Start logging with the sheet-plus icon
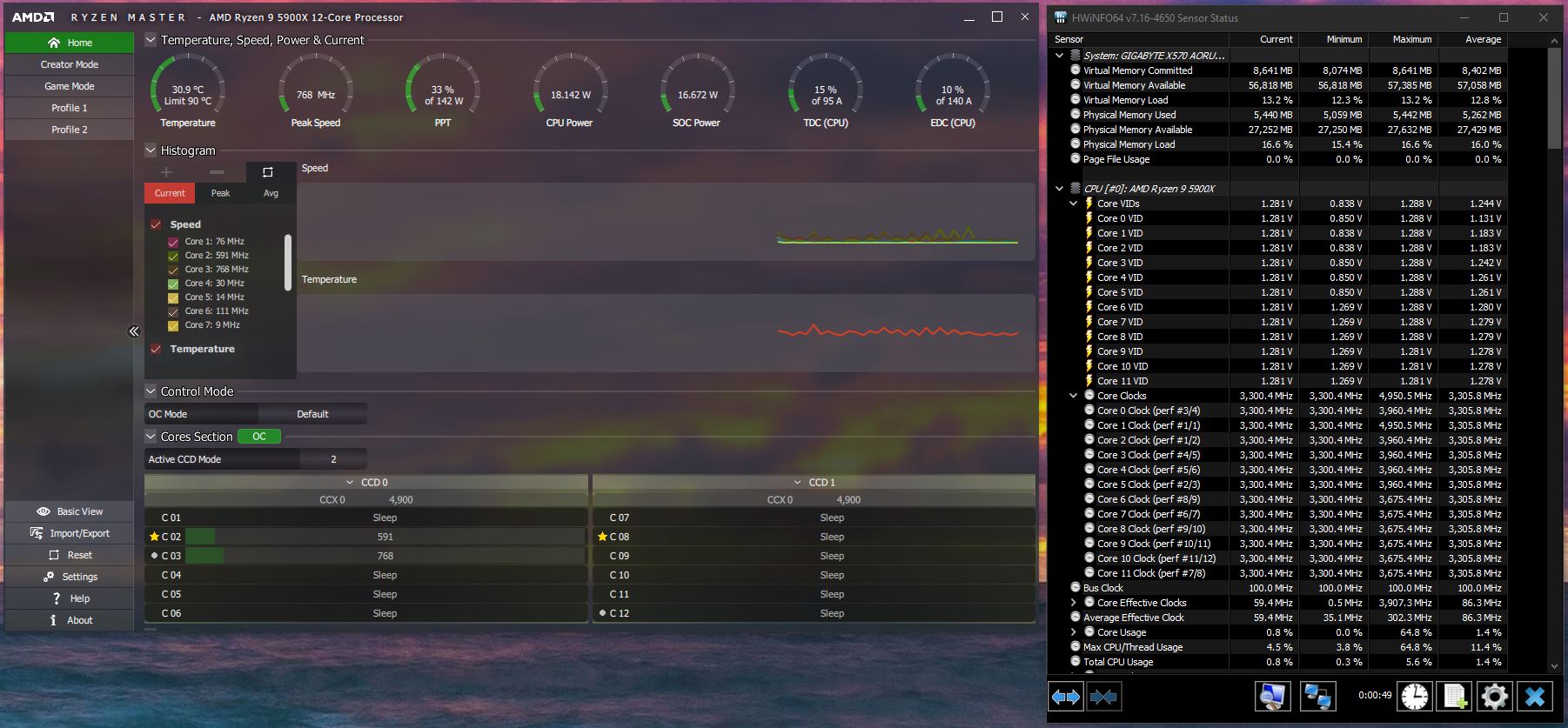This screenshot has height=728, width=1568. (1455, 697)
